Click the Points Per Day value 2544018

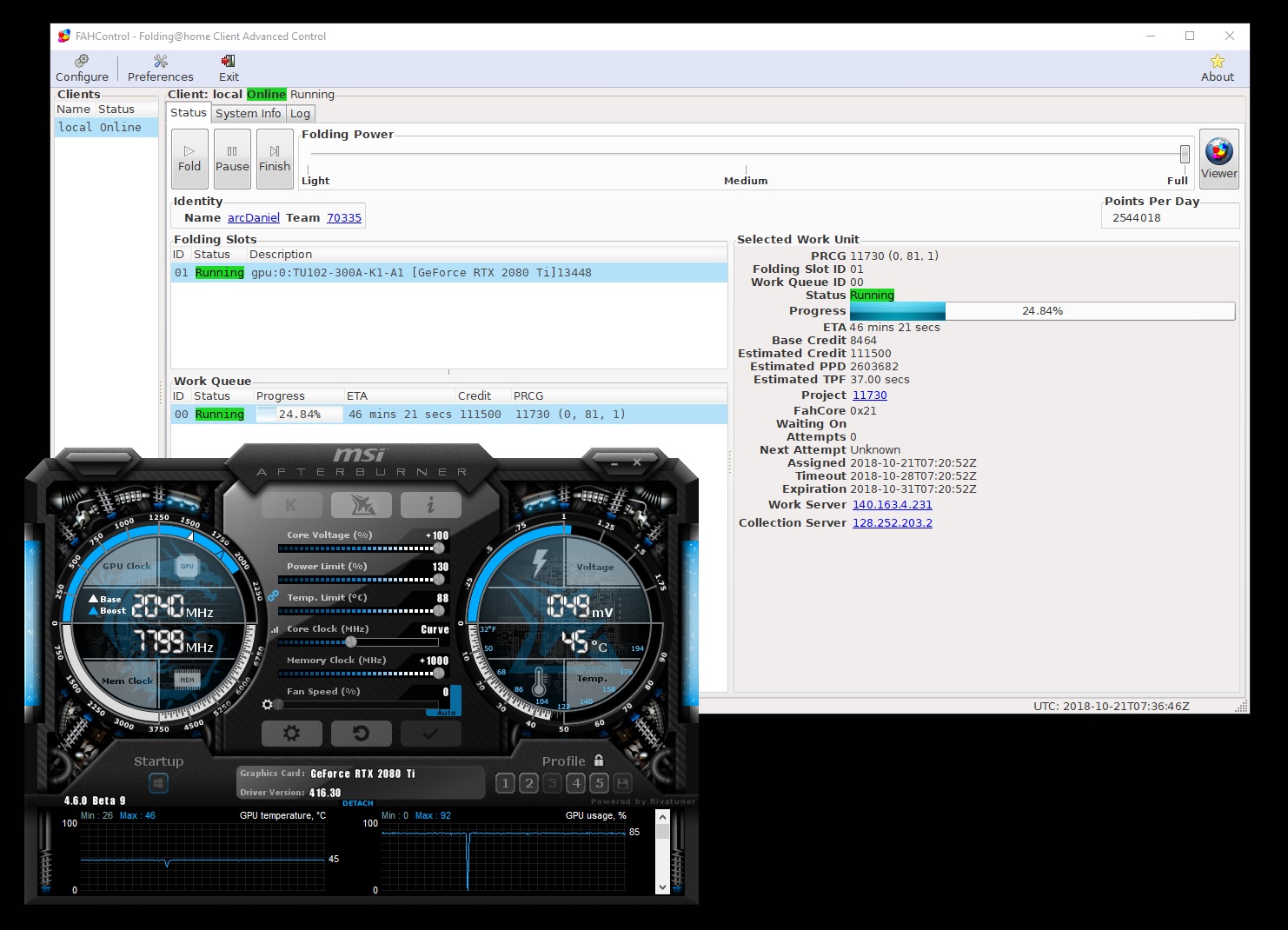[1137, 218]
